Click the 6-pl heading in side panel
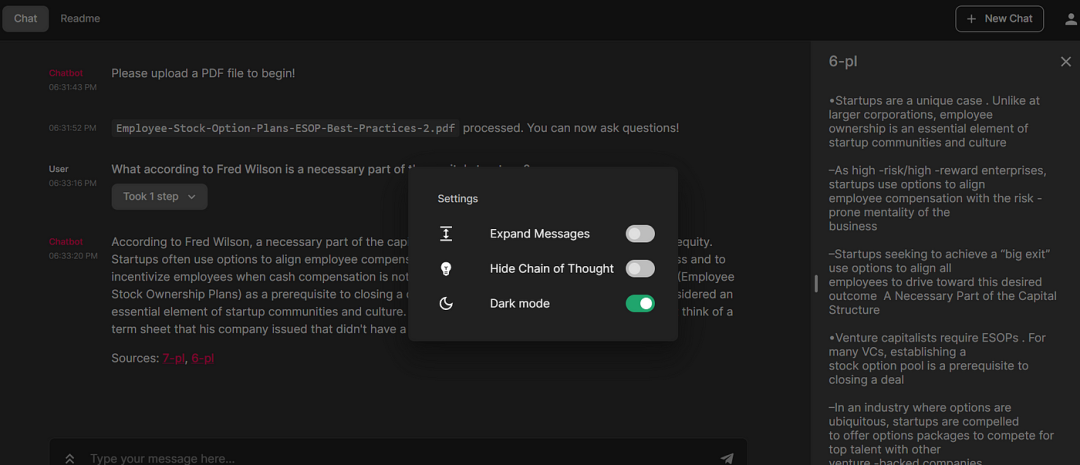 click(843, 62)
